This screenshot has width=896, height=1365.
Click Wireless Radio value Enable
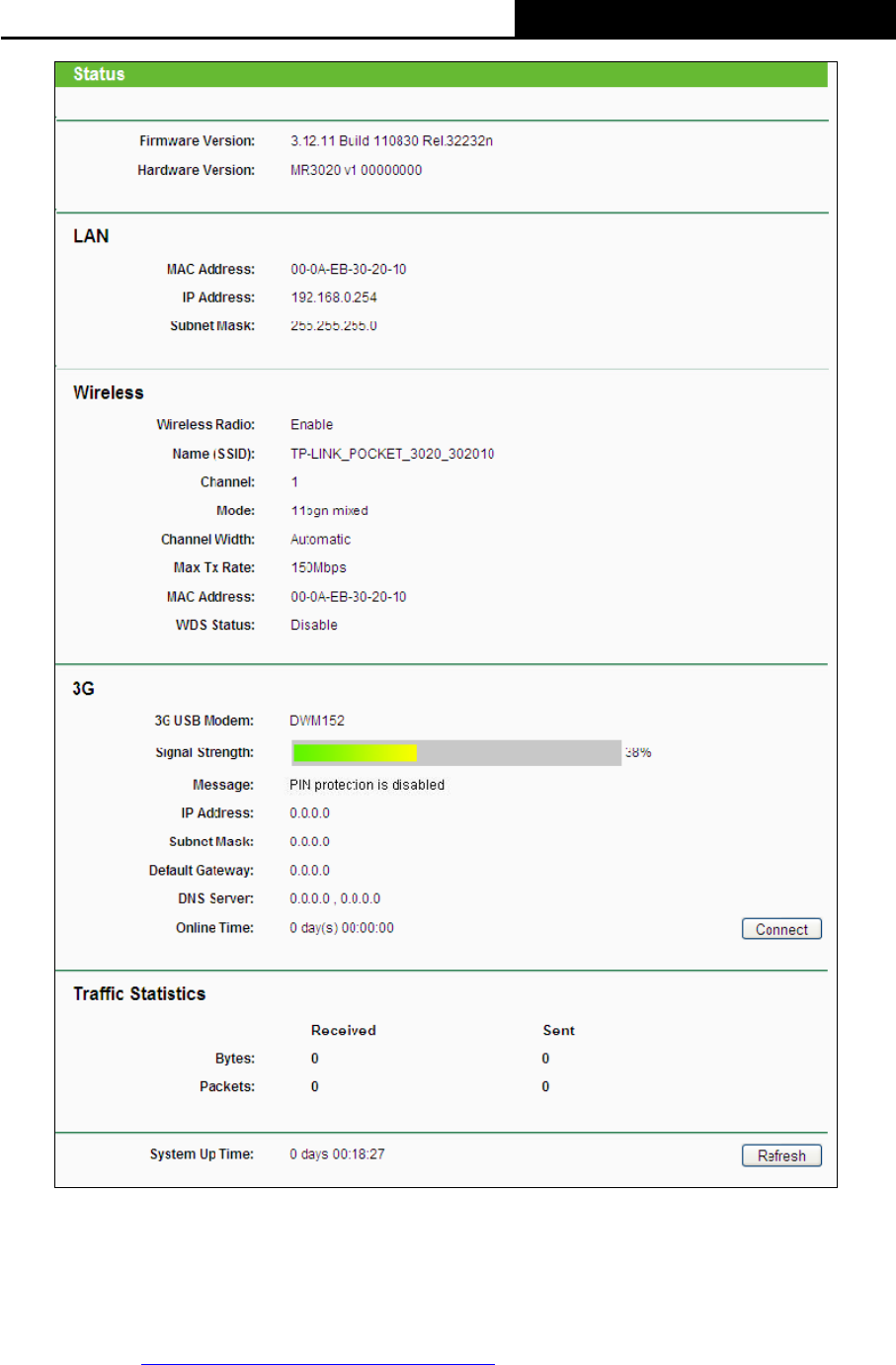pyautogui.click(x=311, y=425)
